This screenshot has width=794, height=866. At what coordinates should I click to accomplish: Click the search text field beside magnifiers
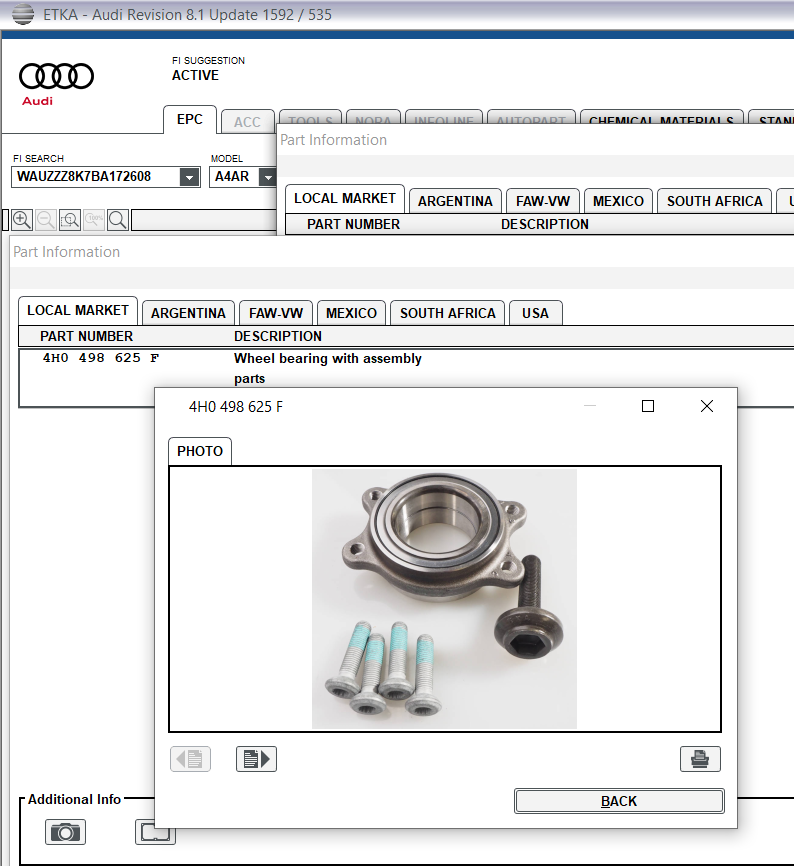pyautogui.click(x=204, y=220)
